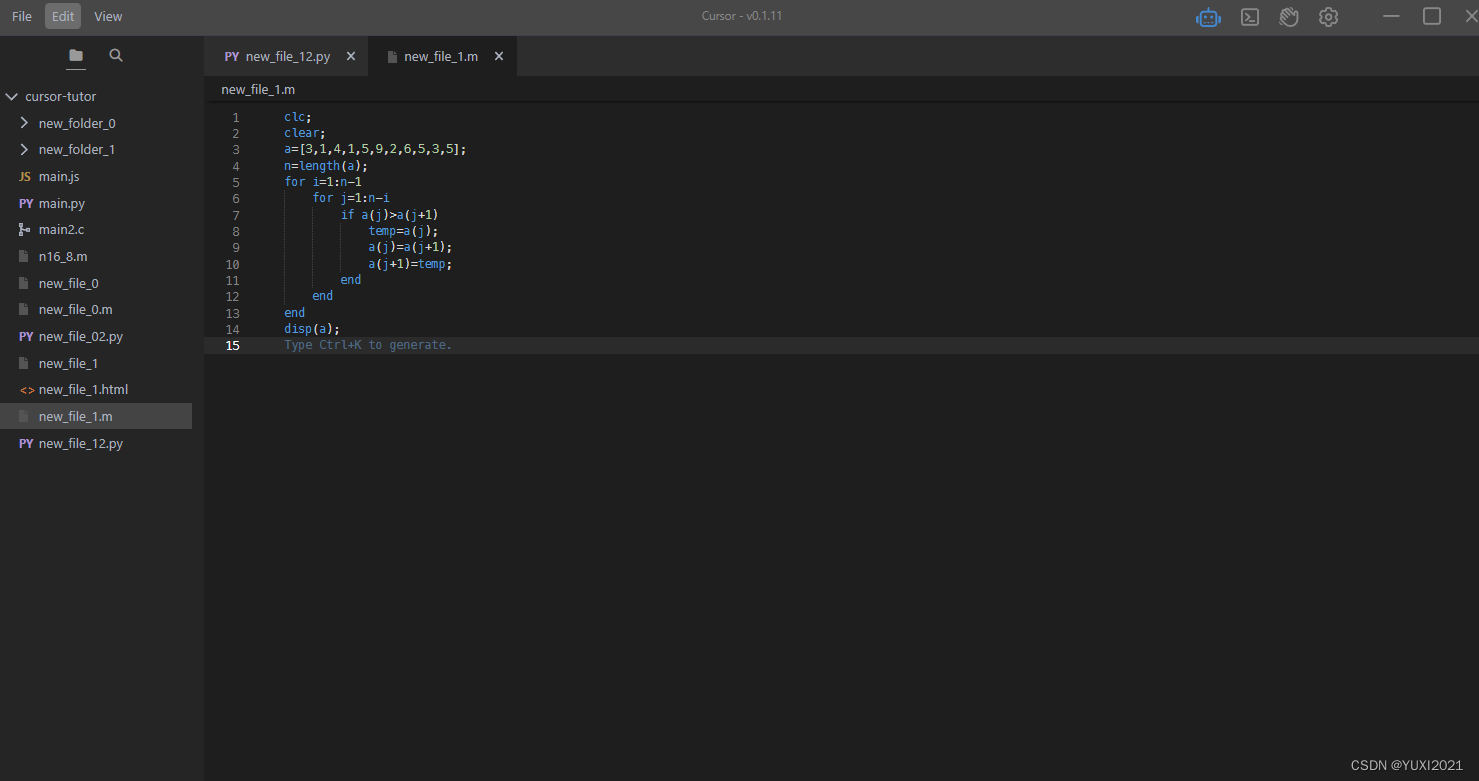Click the a(j+1)=temp; code line

[x=410, y=264]
